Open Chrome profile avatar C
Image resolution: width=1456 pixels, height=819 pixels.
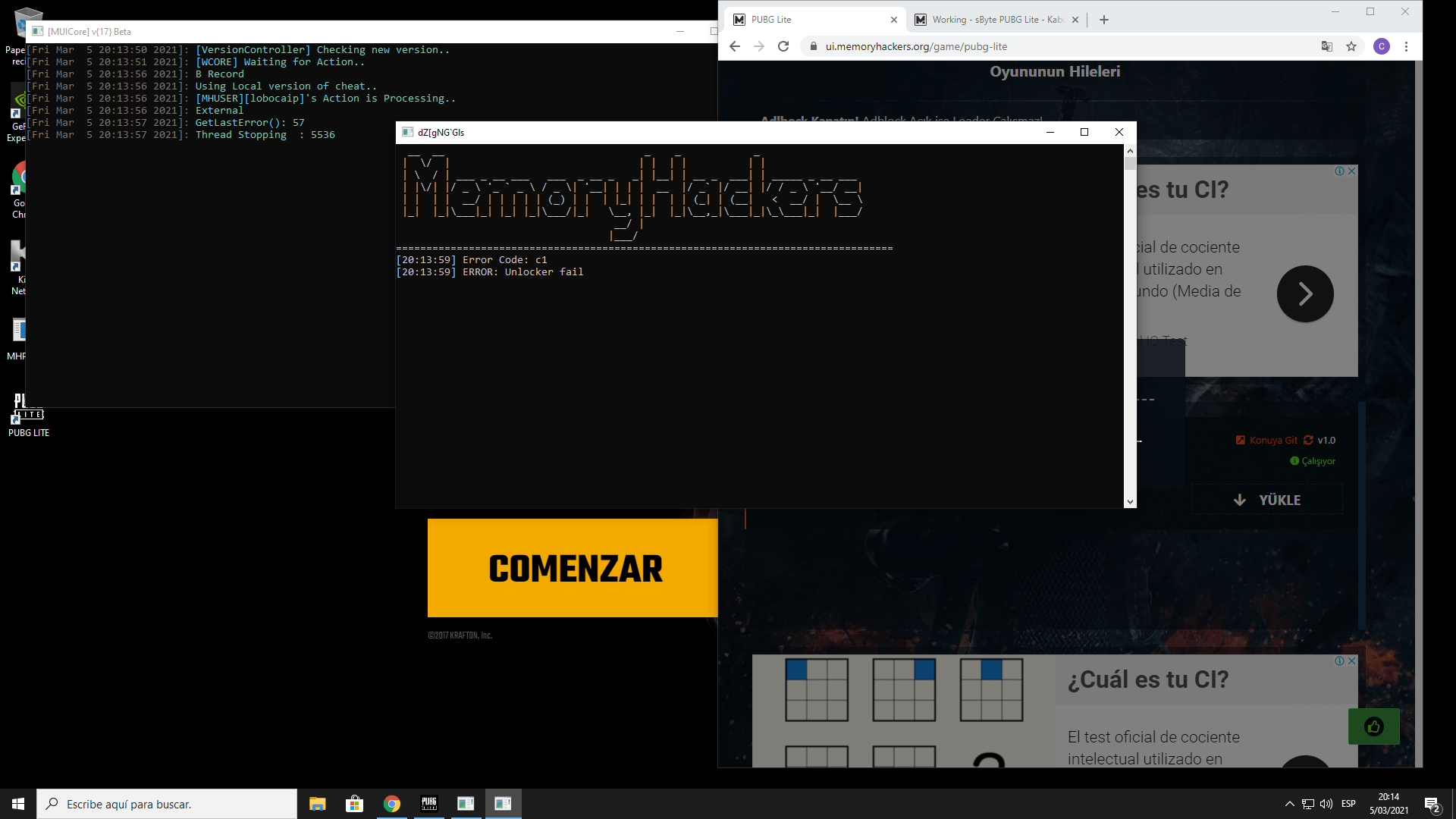[1382, 46]
